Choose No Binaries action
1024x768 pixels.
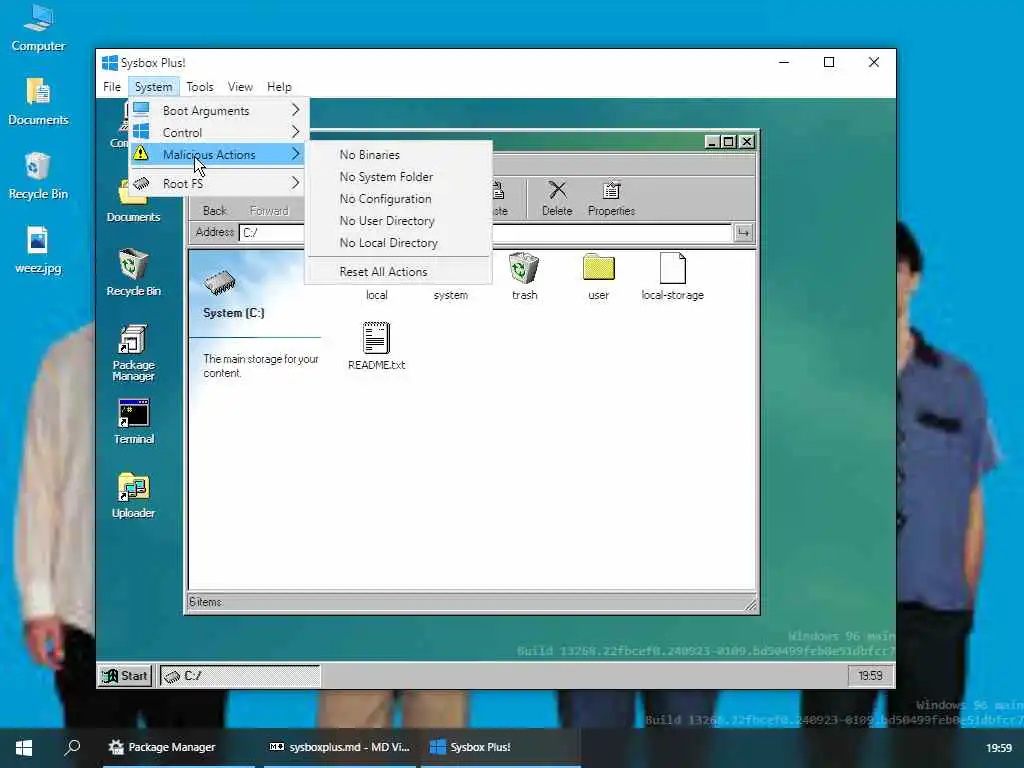coord(398,155)
